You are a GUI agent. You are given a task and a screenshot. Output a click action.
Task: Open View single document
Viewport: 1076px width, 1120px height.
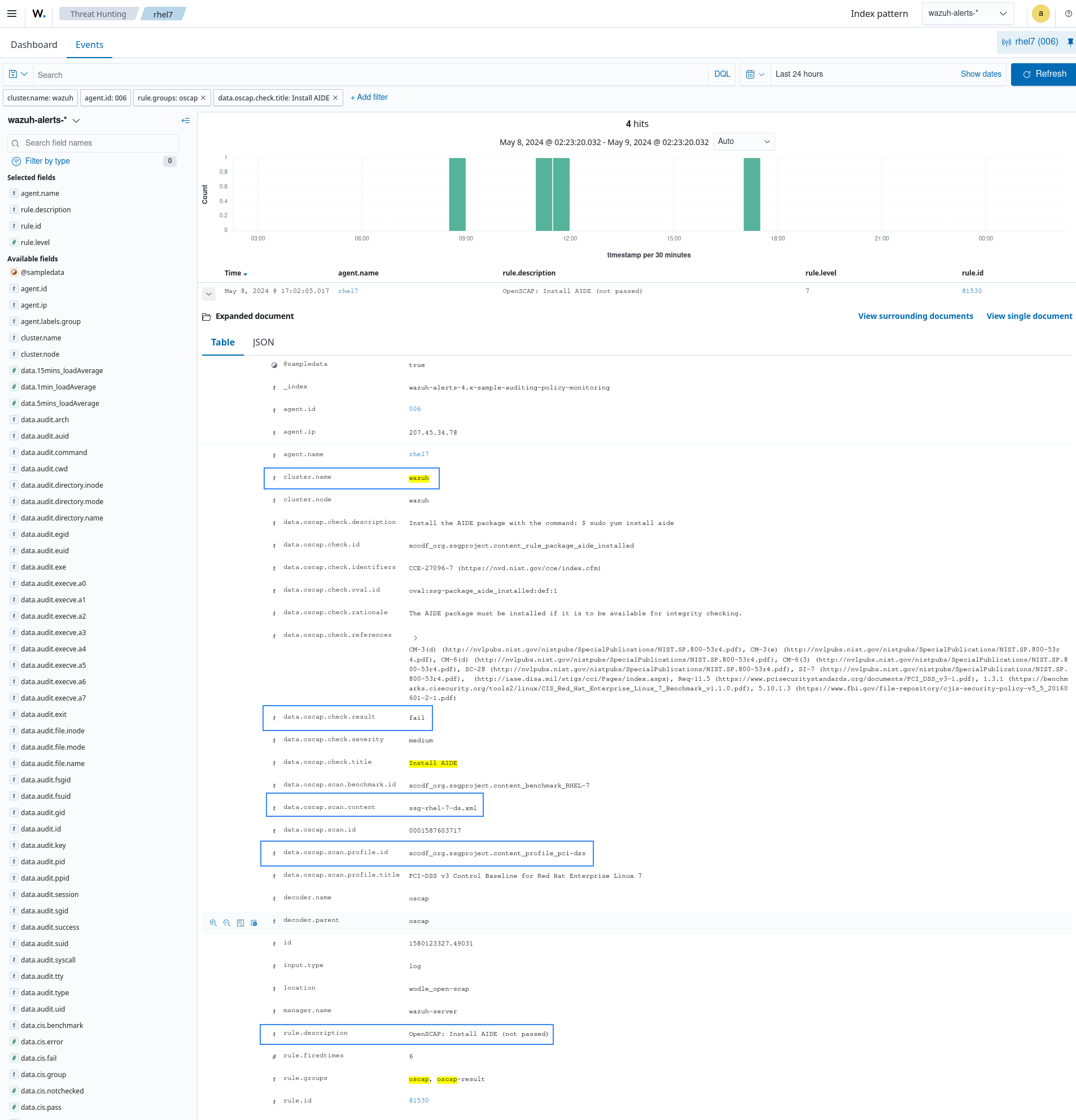(1029, 317)
